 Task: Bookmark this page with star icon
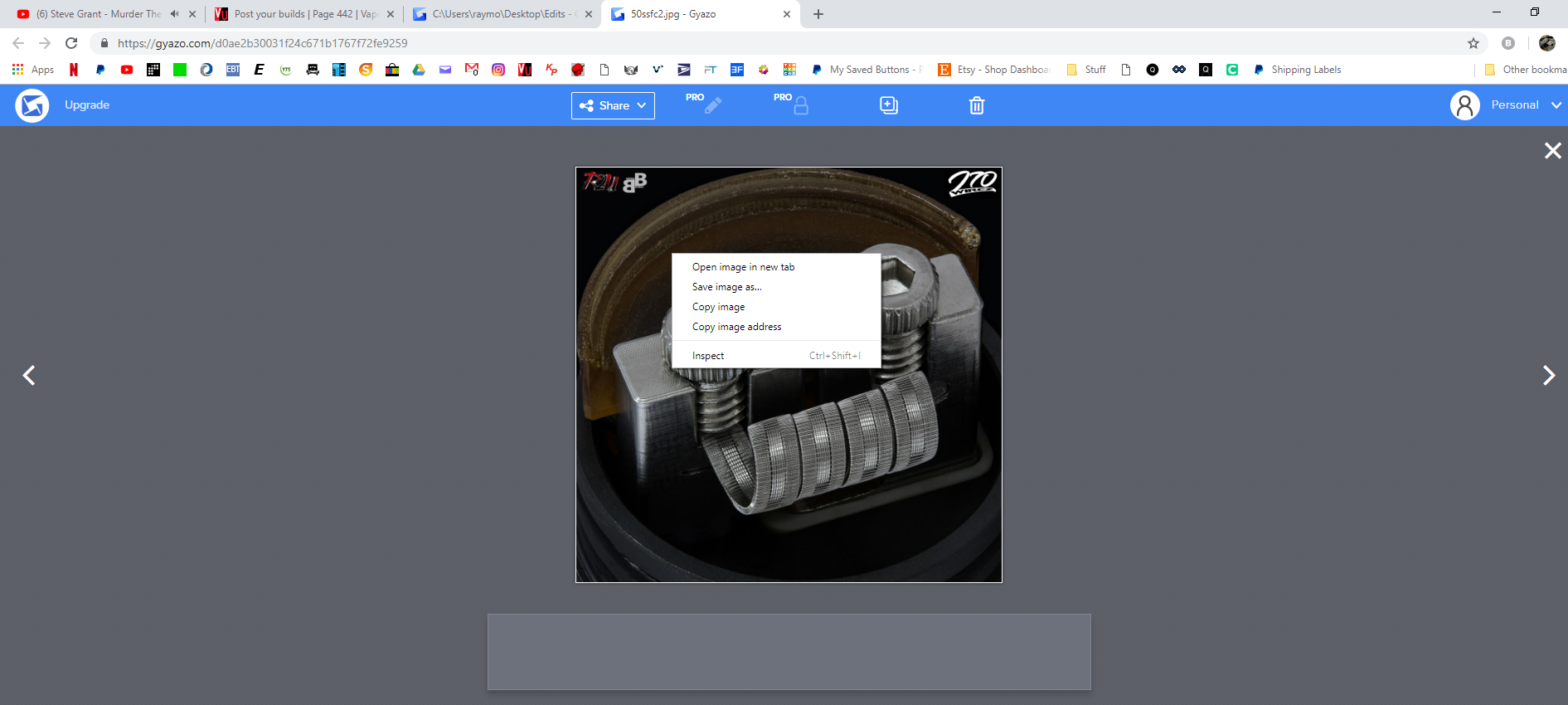[x=1473, y=43]
